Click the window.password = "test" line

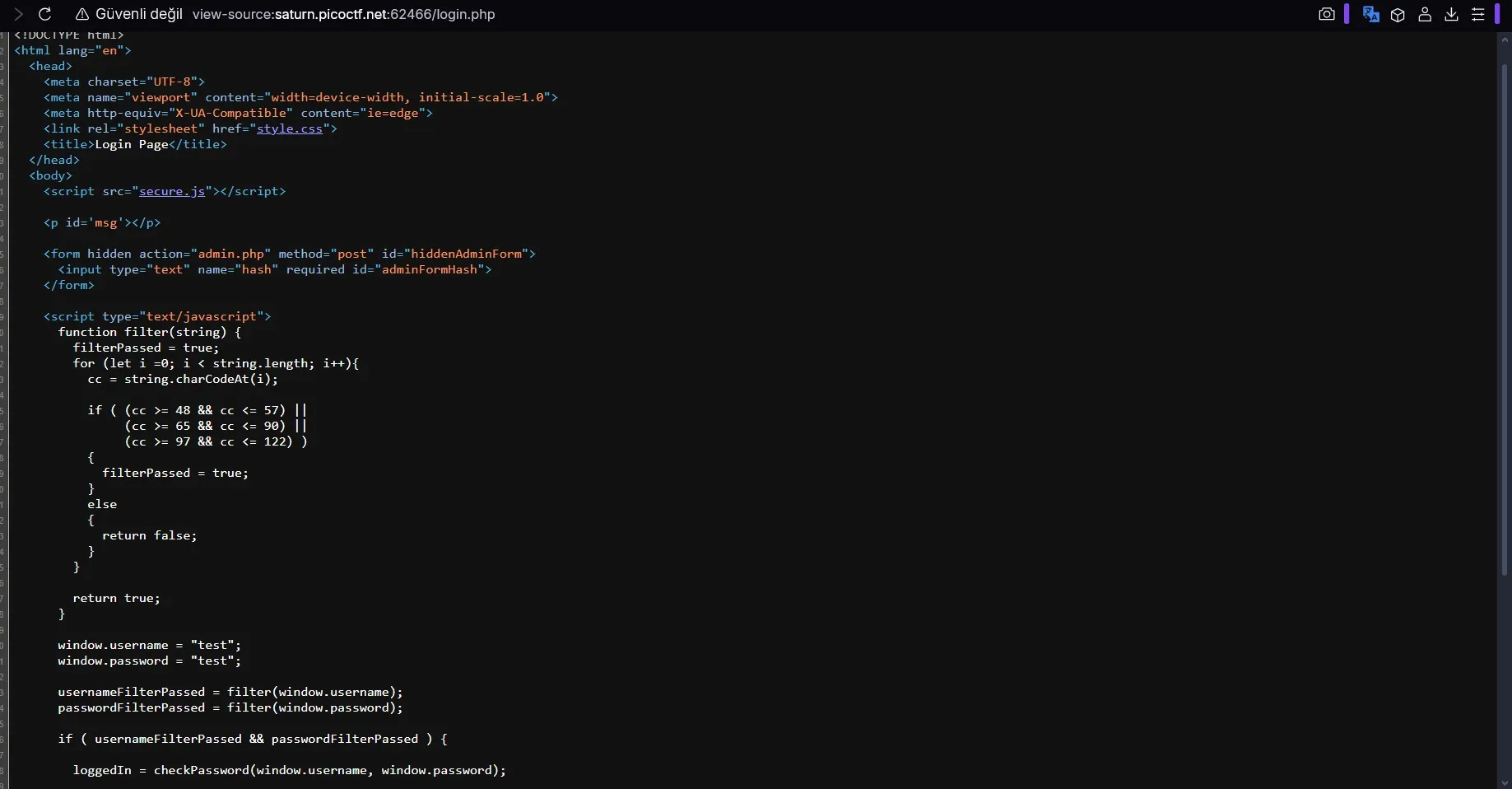point(150,661)
